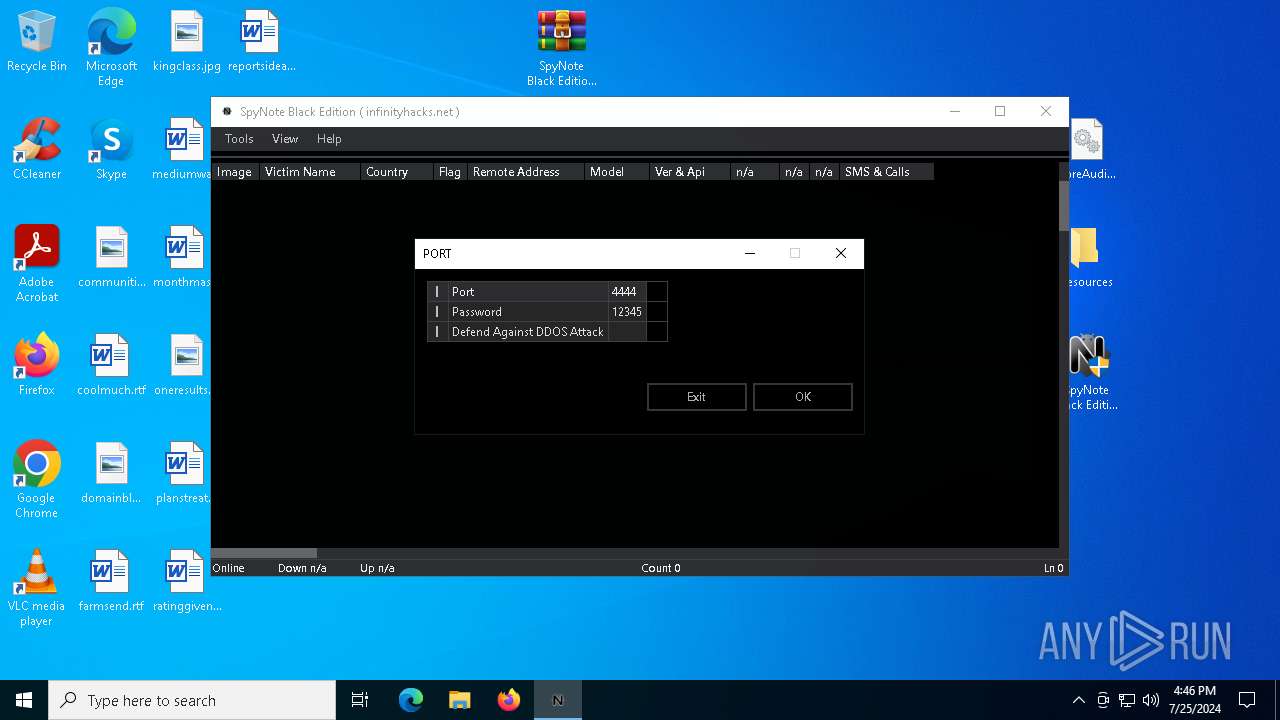Open the Tools menu in SpyNote
The image size is (1280, 720).
click(x=239, y=139)
